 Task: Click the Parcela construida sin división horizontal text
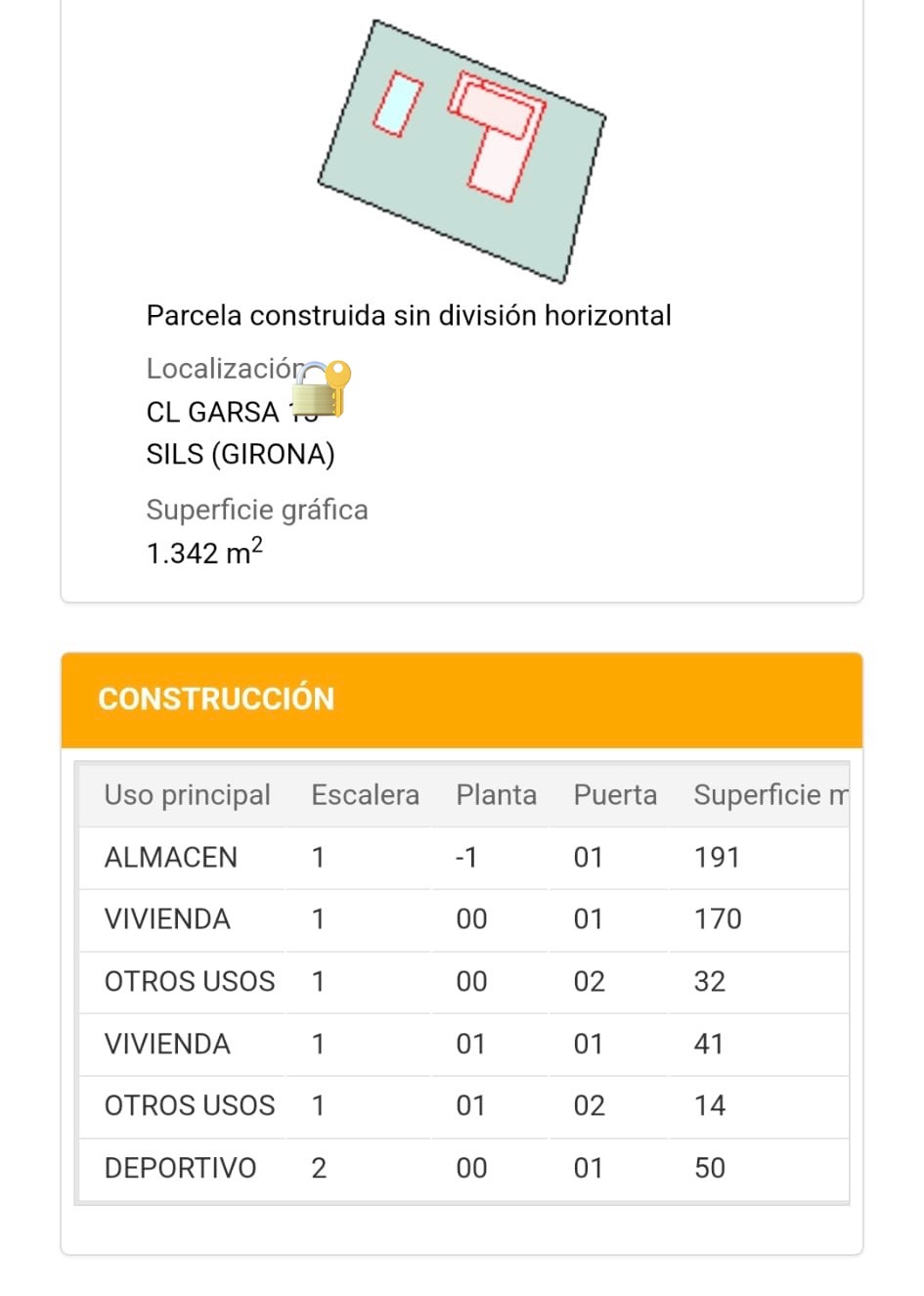[x=409, y=316]
